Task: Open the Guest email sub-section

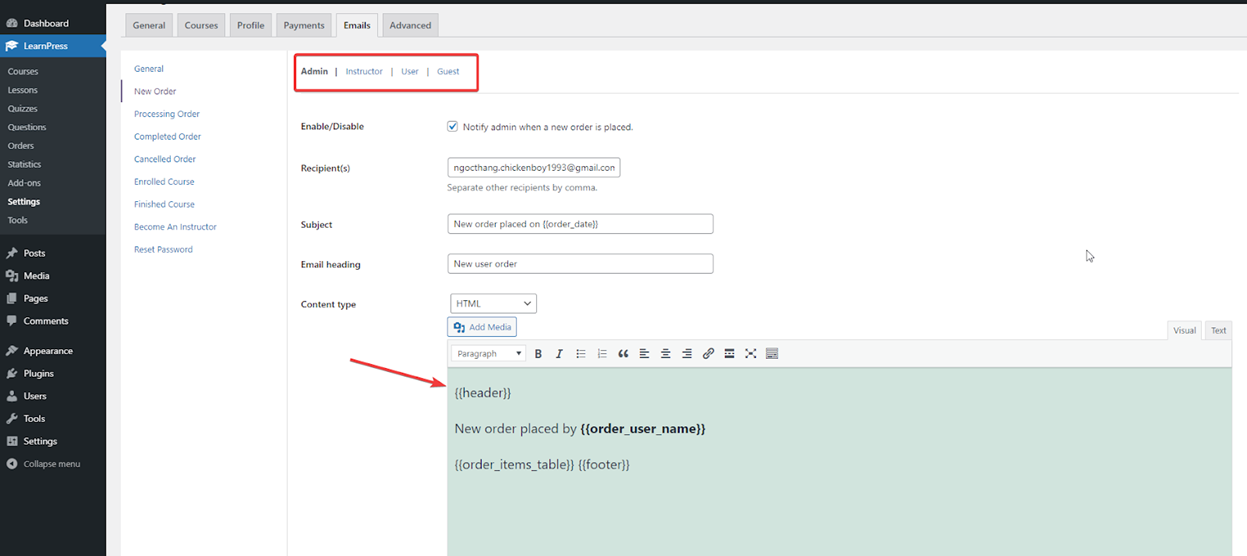Action: pos(448,71)
